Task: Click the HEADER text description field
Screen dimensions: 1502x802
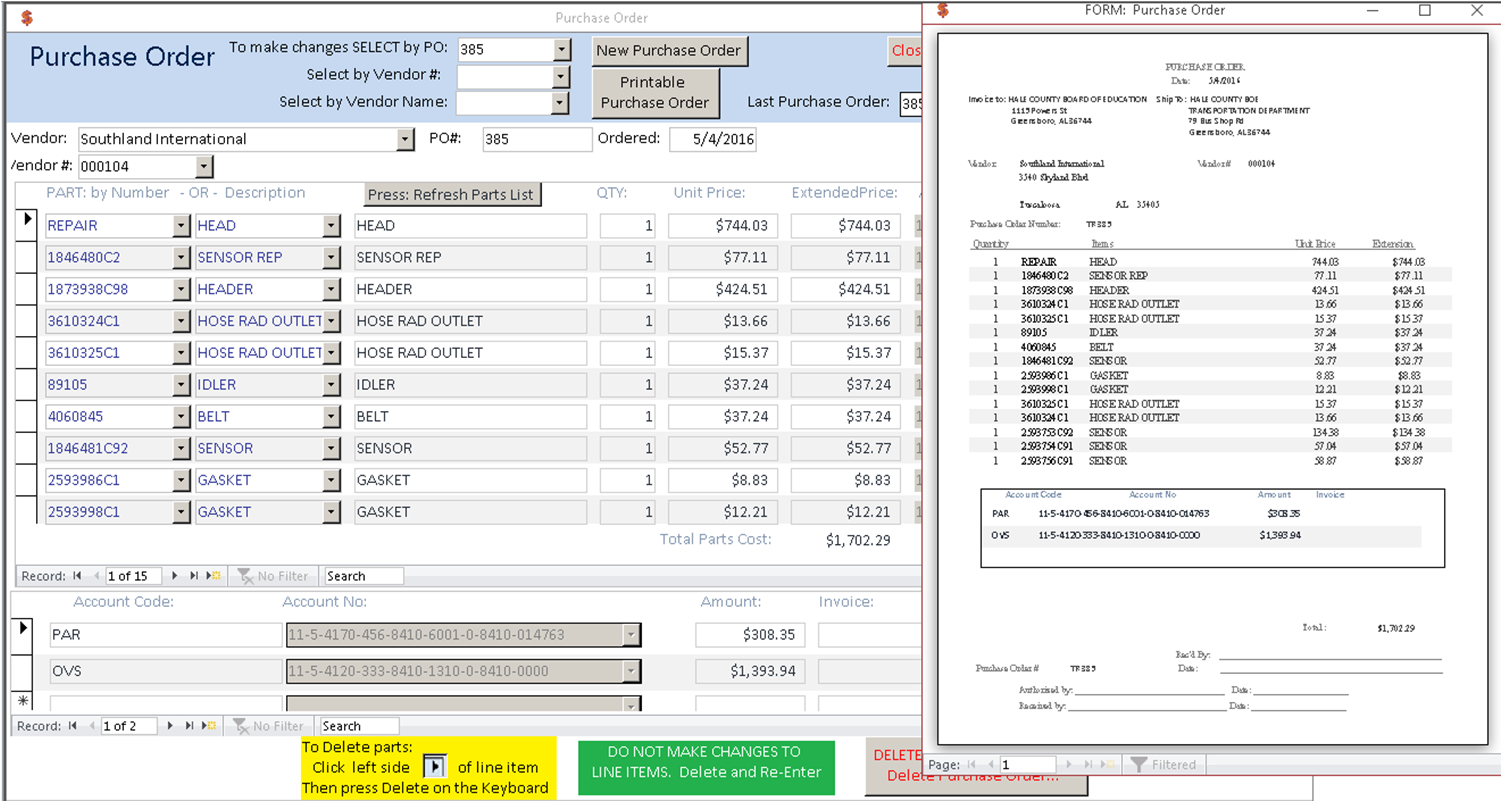Action: (x=470, y=290)
